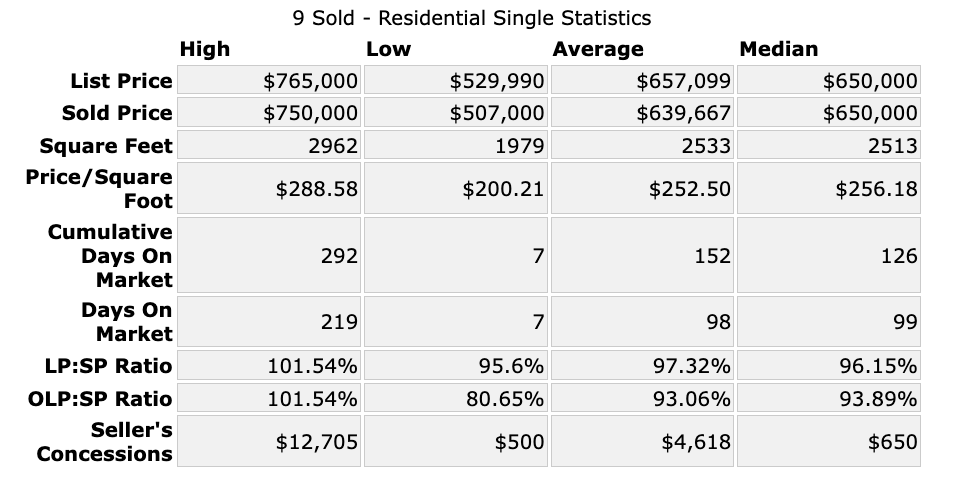Click the Price/Square Foot row label
Image resolution: width=958 pixels, height=482 pixels.
(99, 188)
